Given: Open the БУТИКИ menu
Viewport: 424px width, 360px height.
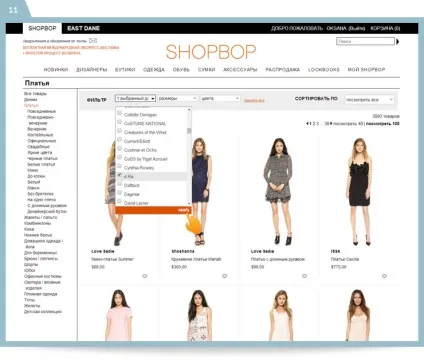Looking at the screenshot, I should pyautogui.click(x=125, y=70).
